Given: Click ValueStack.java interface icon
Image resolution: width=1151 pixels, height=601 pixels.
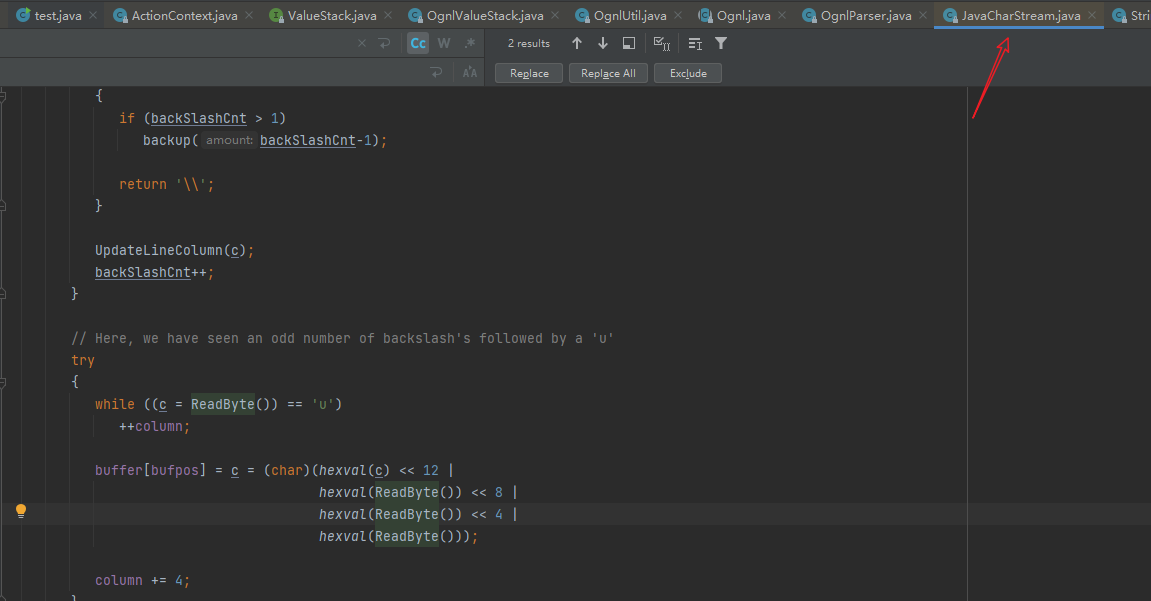Looking at the screenshot, I should pos(276,15).
